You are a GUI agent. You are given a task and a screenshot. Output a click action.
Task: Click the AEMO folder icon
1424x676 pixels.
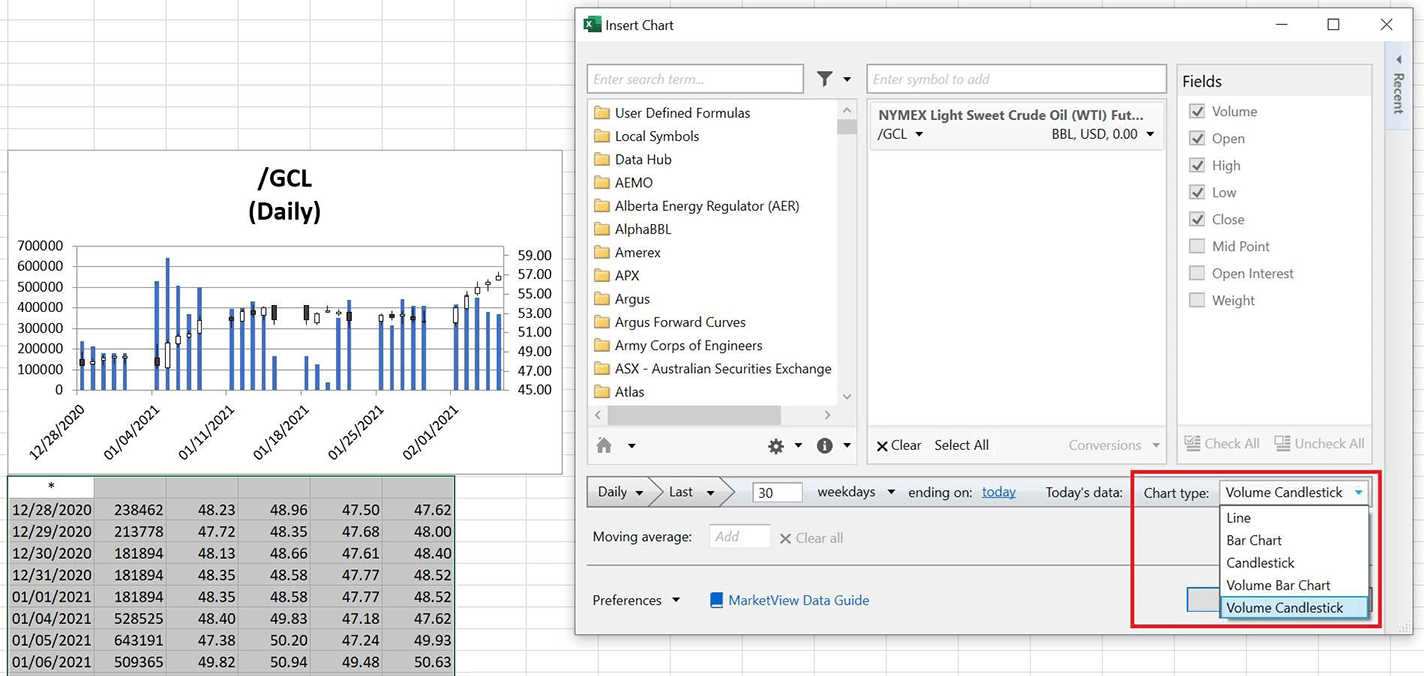(602, 182)
